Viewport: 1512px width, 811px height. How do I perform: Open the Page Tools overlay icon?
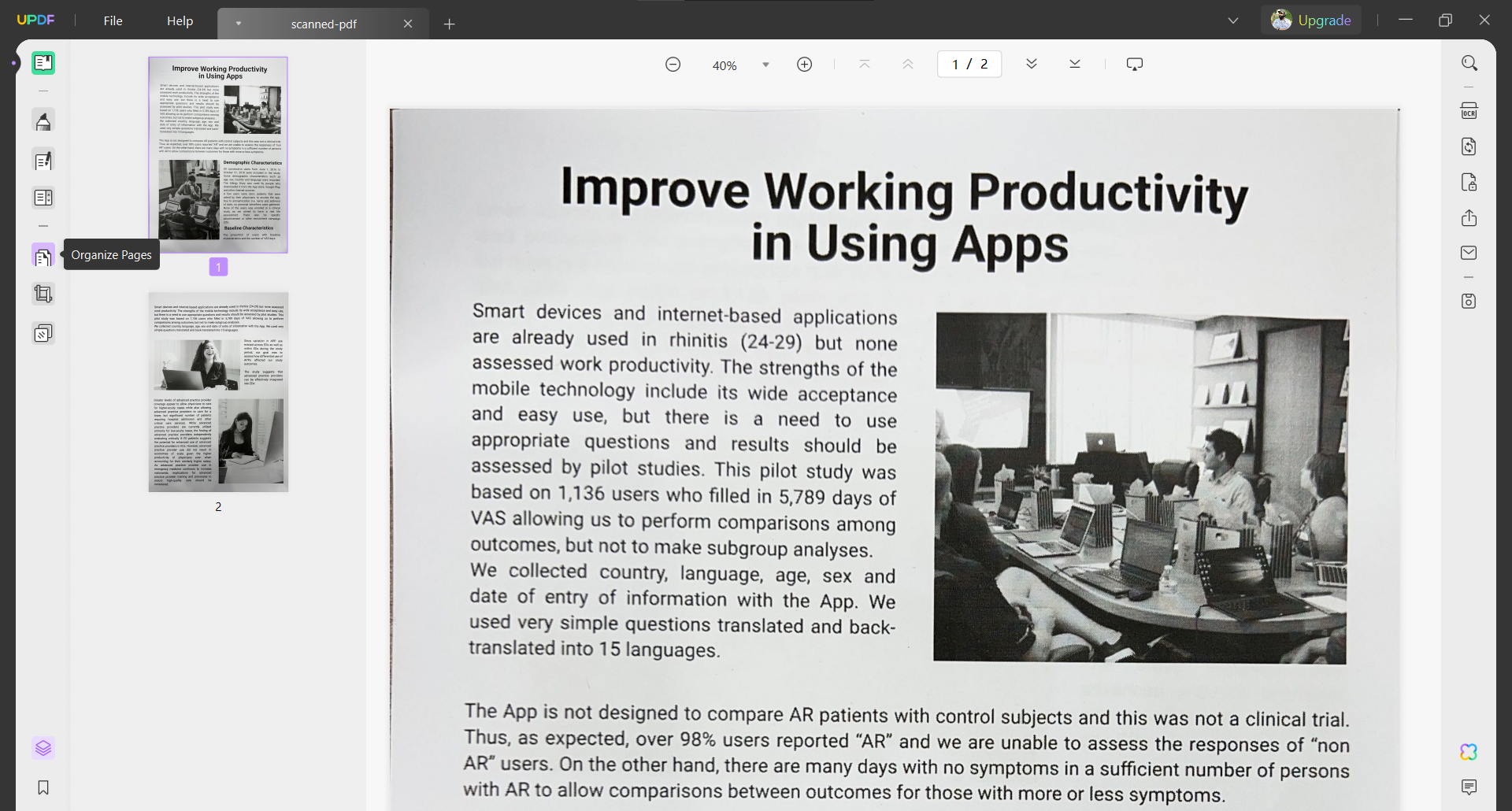coord(43,333)
